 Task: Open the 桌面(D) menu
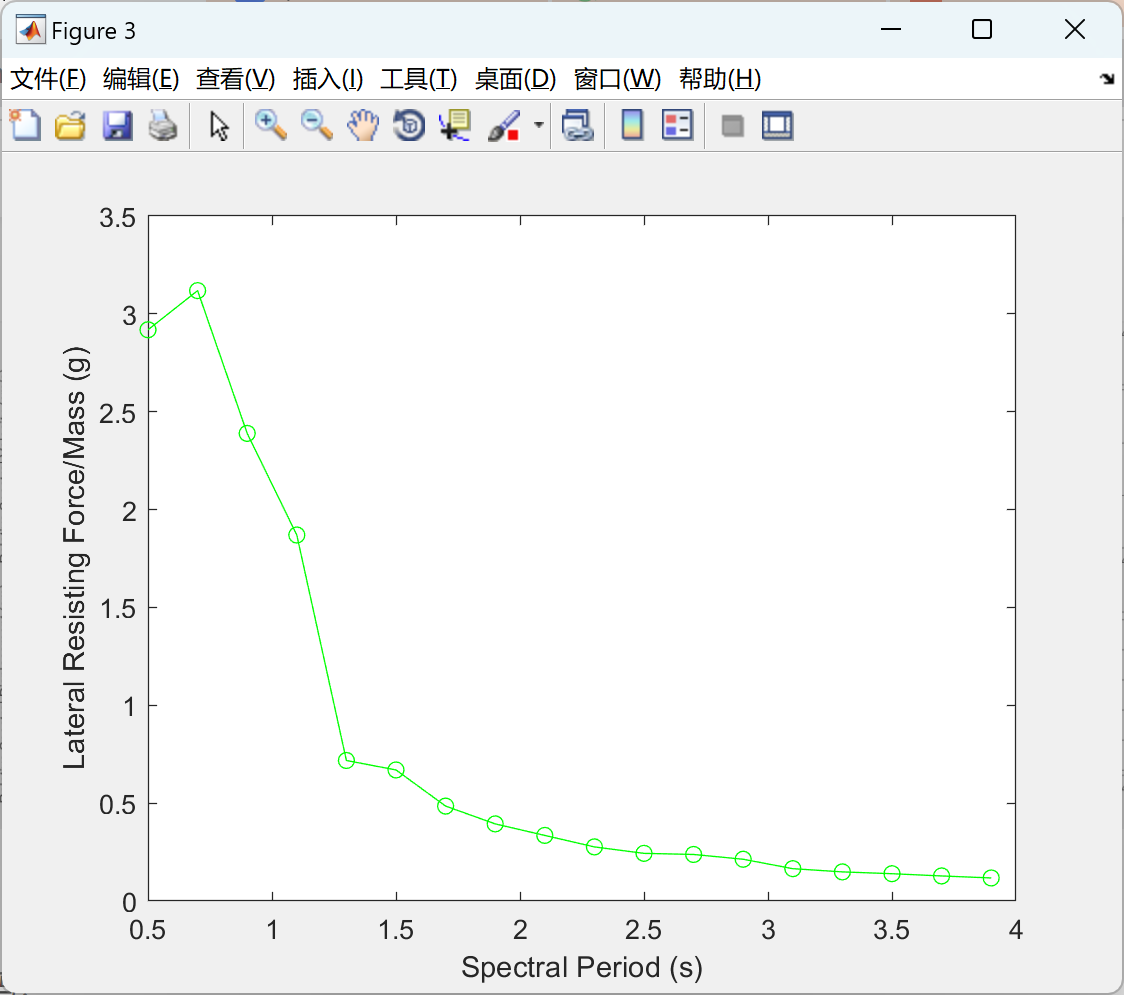pyautogui.click(x=515, y=79)
